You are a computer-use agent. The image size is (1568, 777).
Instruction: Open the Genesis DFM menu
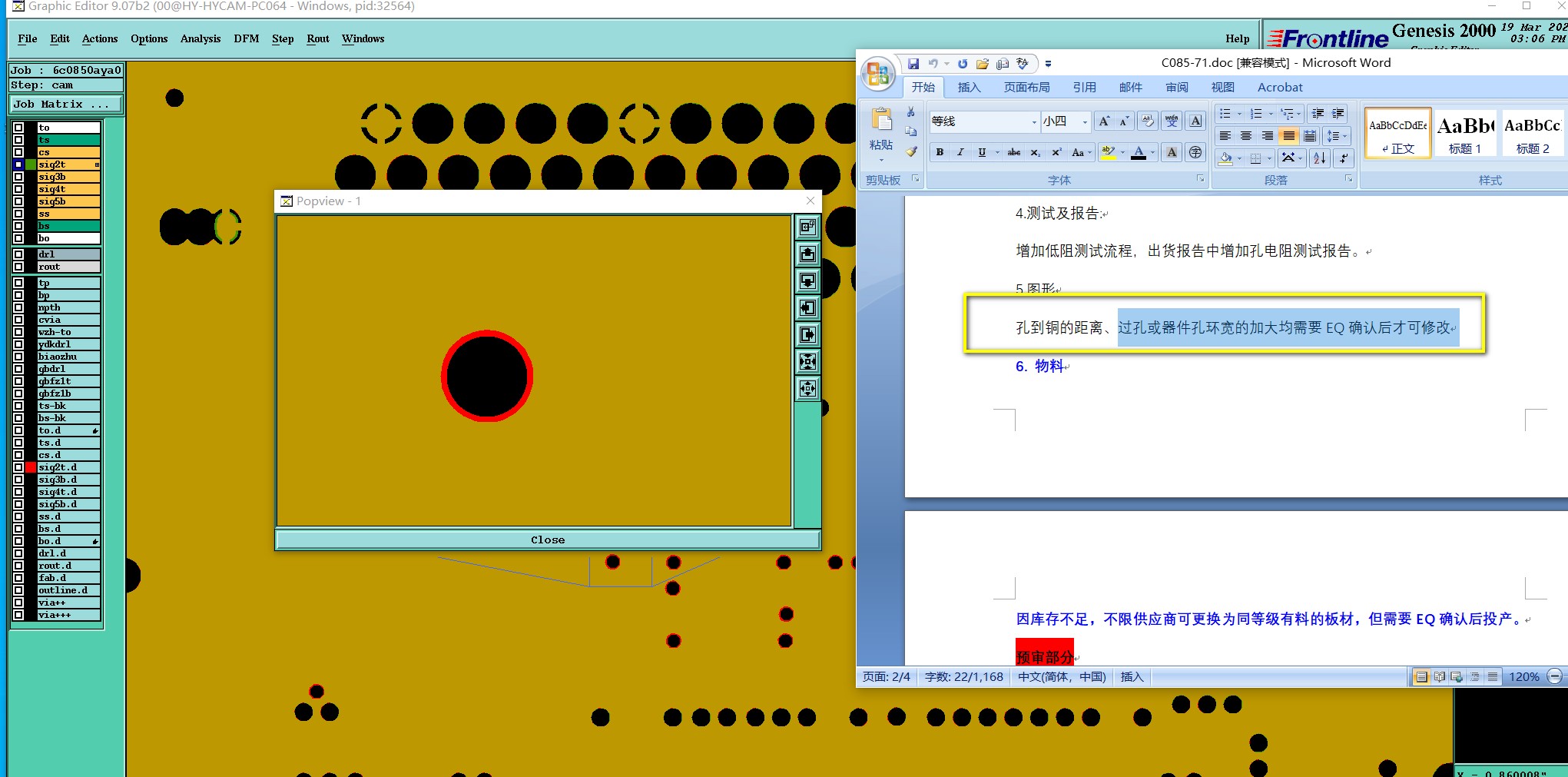point(247,38)
